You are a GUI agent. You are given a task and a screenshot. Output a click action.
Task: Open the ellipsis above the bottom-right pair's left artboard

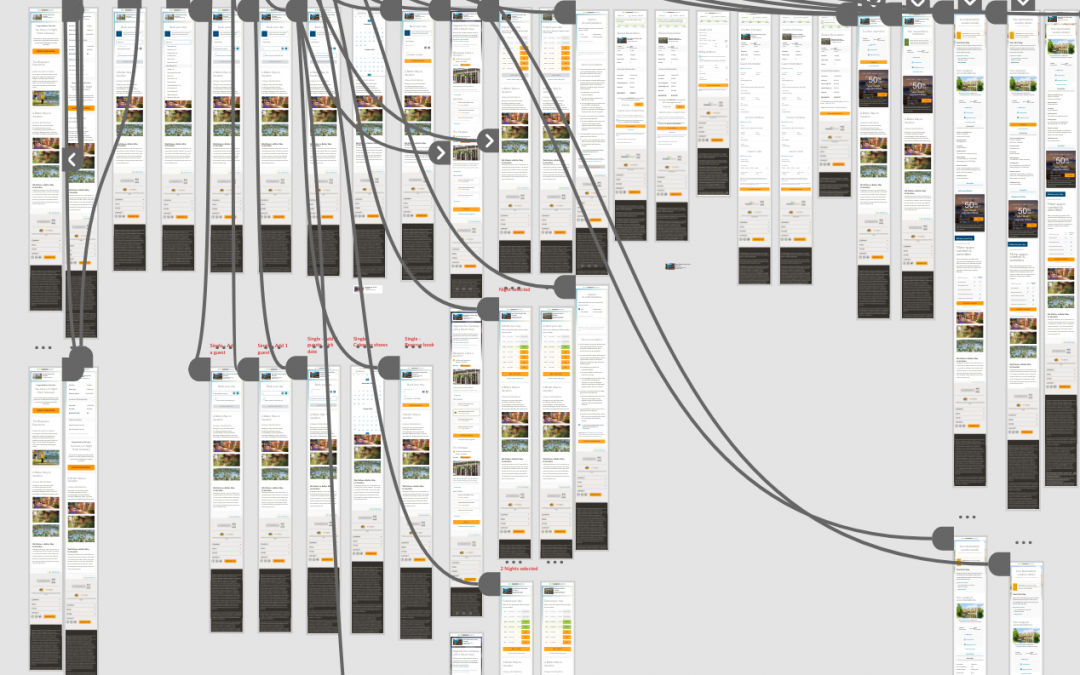pyautogui.click(x=966, y=518)
